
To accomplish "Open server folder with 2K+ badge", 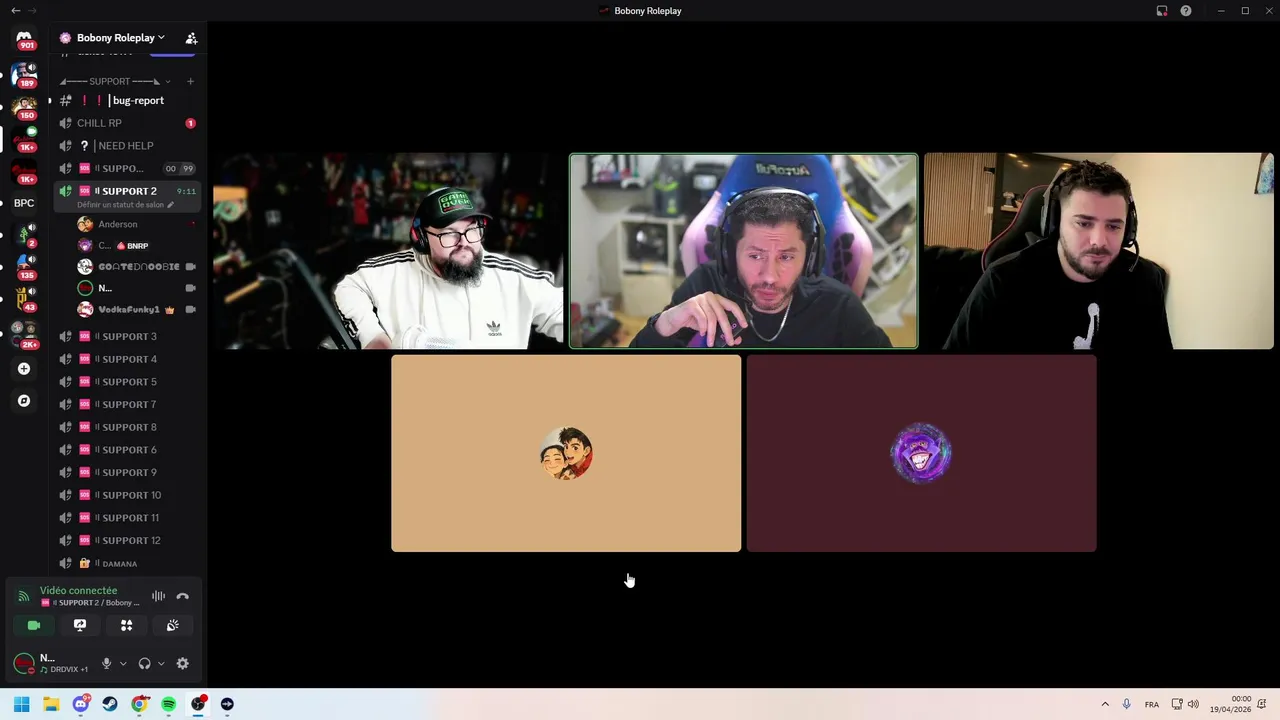I will tap(24, 333).
